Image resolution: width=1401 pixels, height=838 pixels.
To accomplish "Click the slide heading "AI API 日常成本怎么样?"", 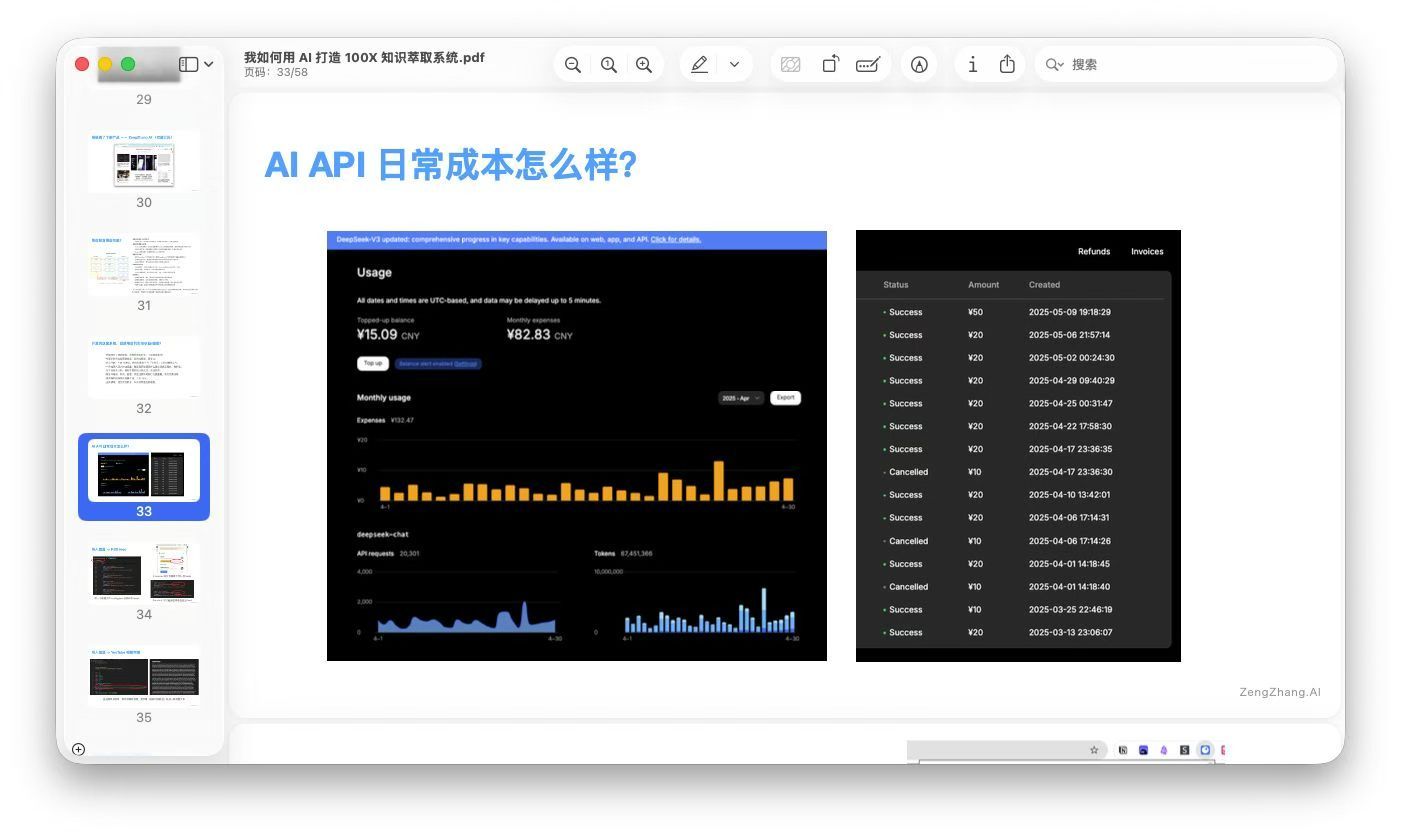I will (450, 165).
